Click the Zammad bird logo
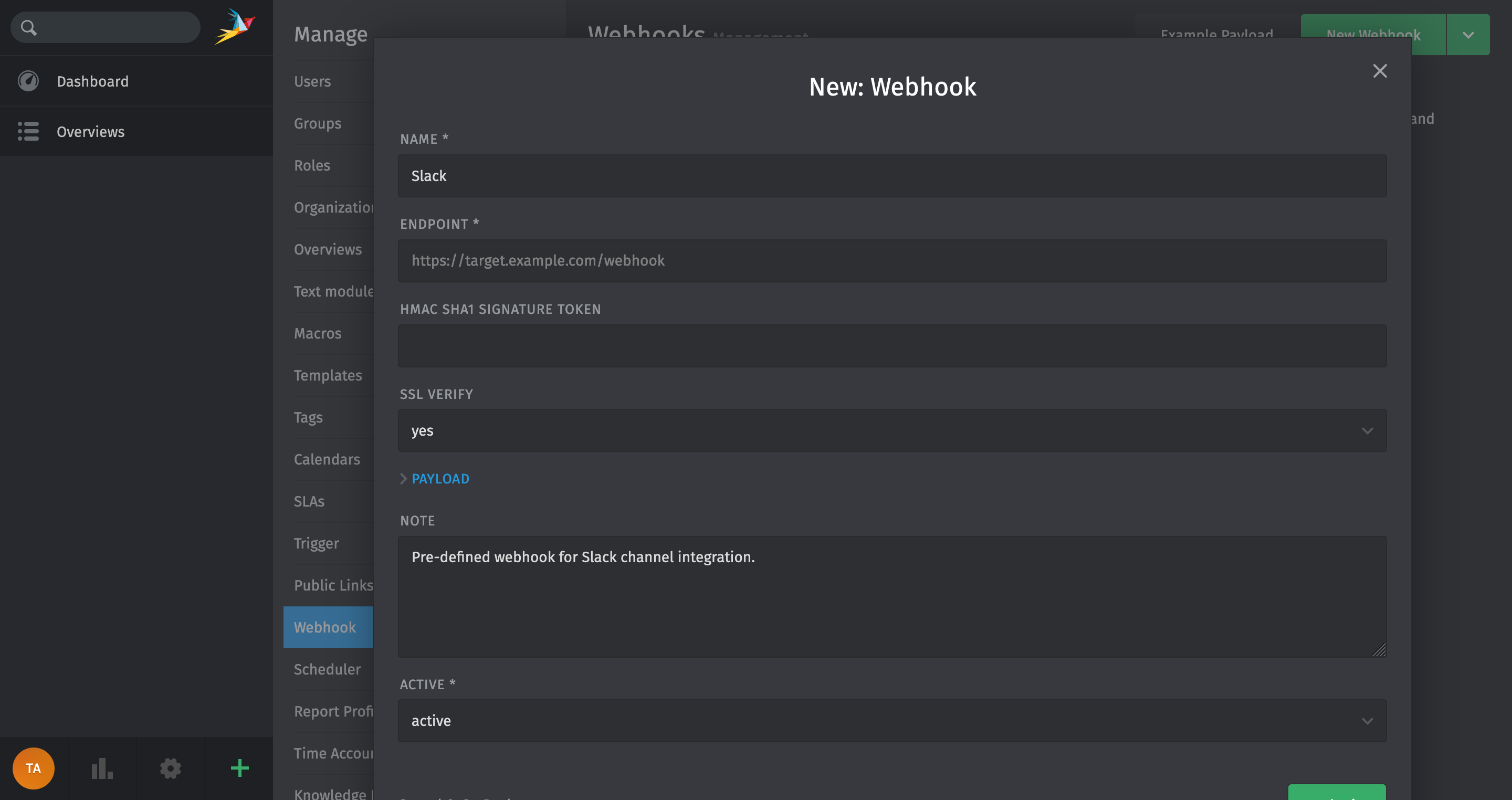 click(235, 27)
